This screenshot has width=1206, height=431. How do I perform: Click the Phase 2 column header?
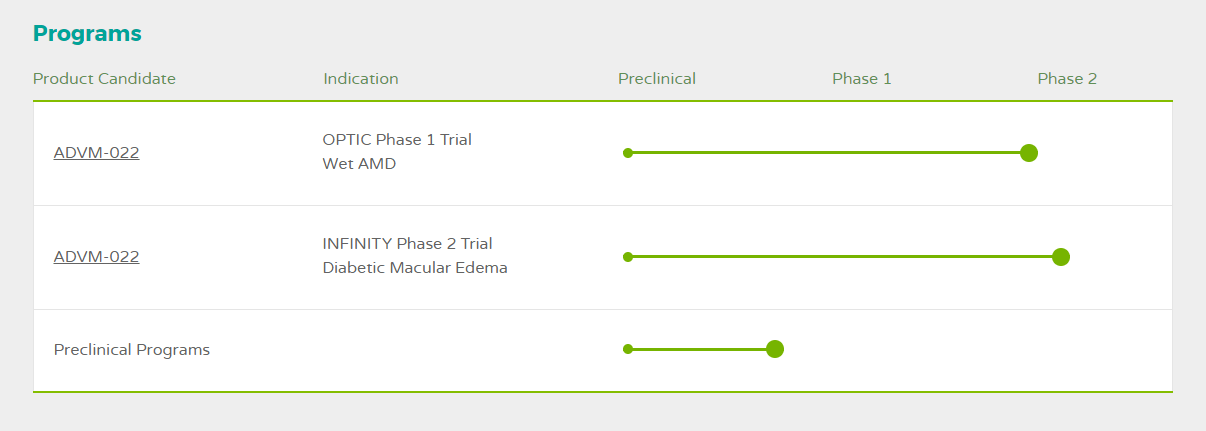pyautogui.click(x=1067, y=78)
